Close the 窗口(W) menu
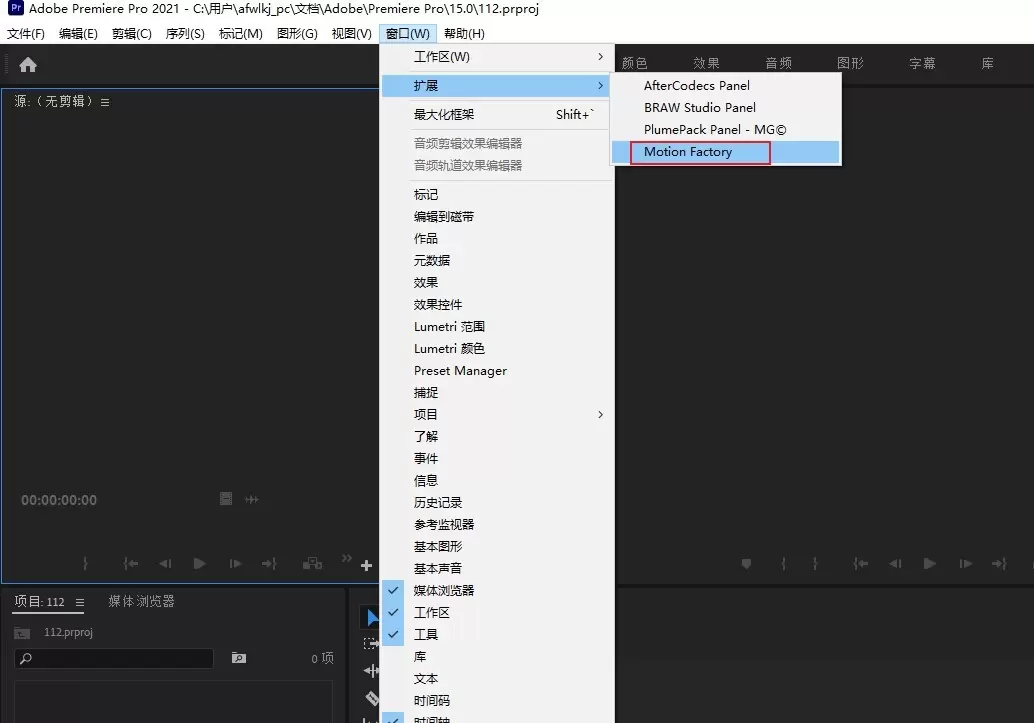 pyautogui.click(x=408, y=34)
